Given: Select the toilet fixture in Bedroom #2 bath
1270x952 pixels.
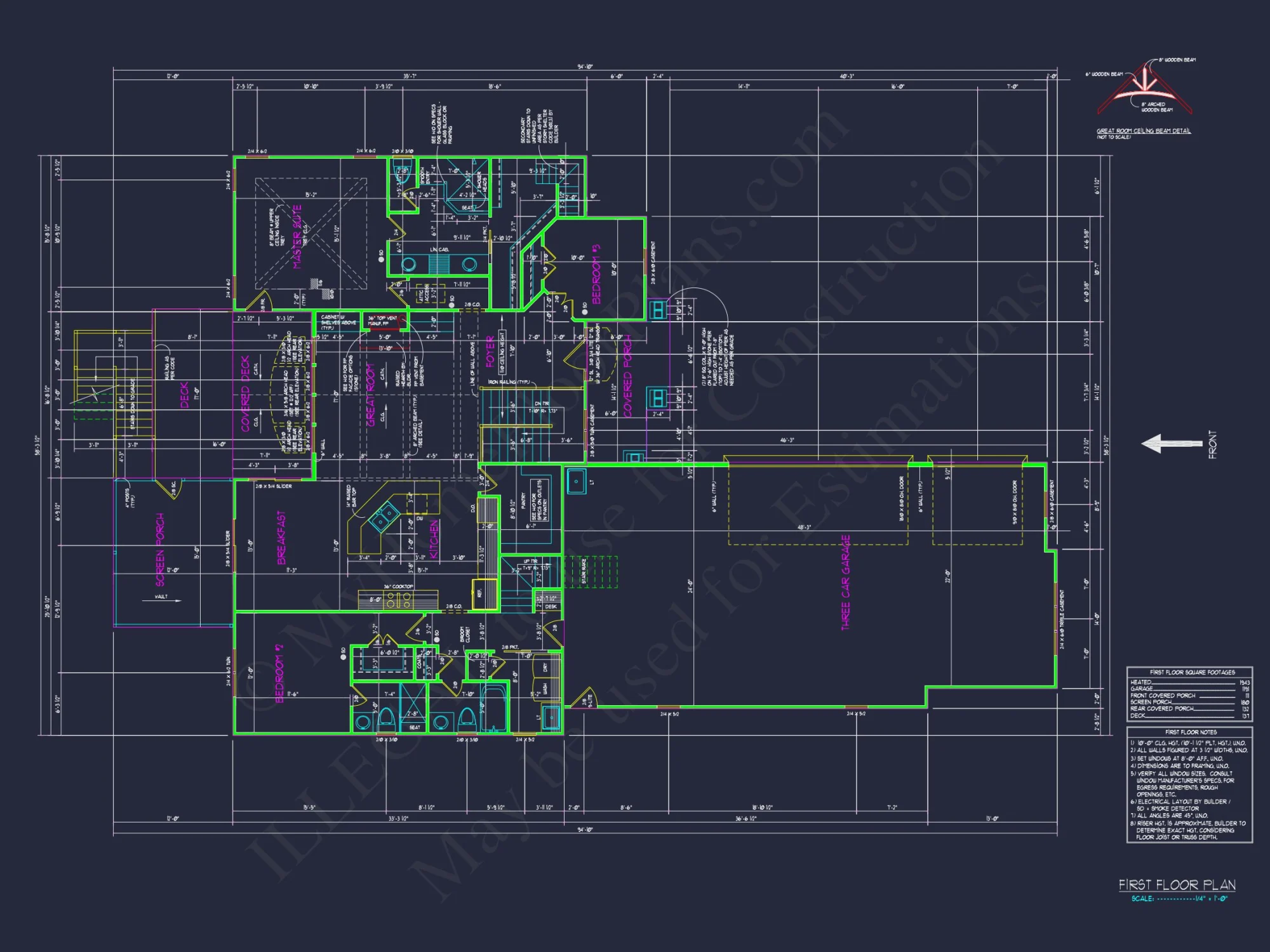Looking at the screenshot, I should pos(386,716).
